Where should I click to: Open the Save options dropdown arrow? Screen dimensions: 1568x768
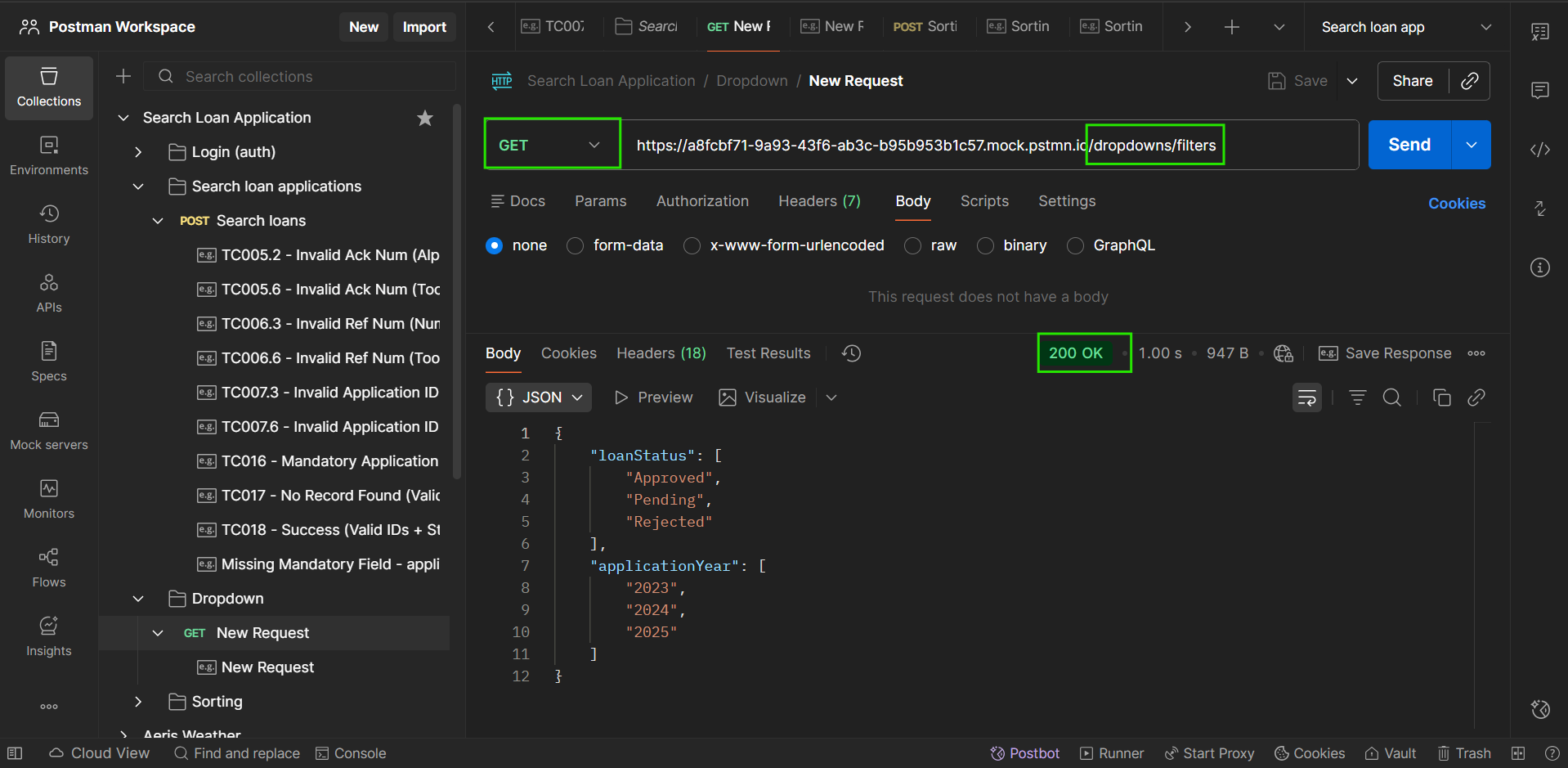tap(1352, 81)
